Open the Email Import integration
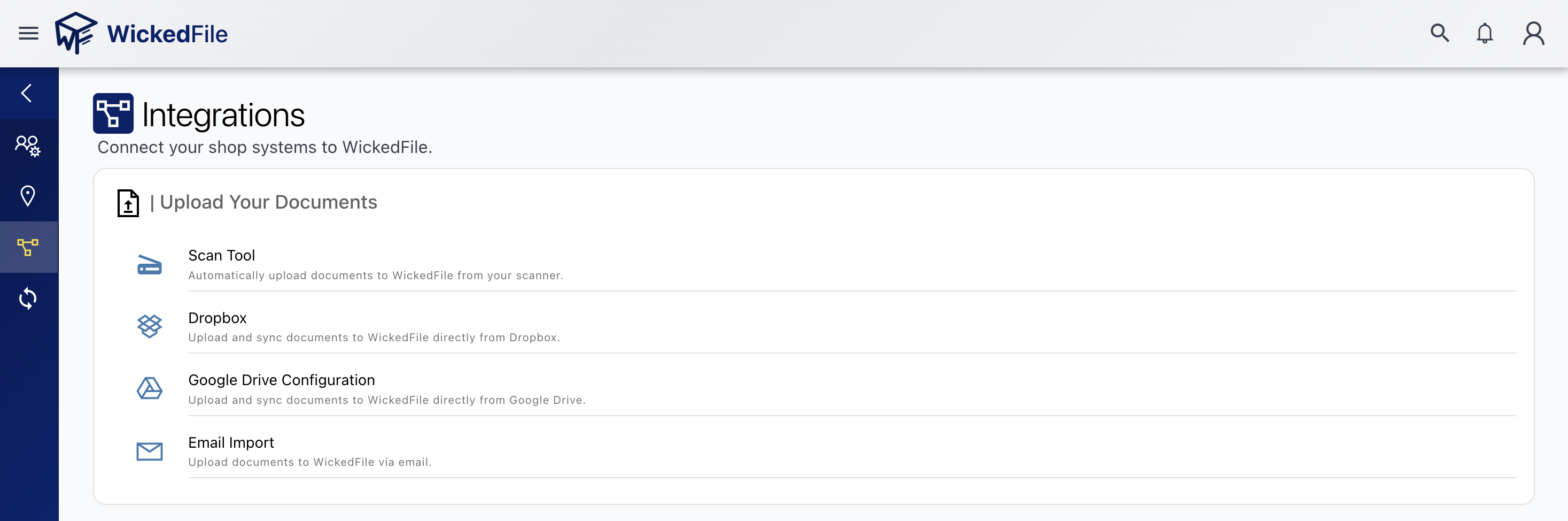The height and width of the screenshot is (521, 1568). coord(231,442)
